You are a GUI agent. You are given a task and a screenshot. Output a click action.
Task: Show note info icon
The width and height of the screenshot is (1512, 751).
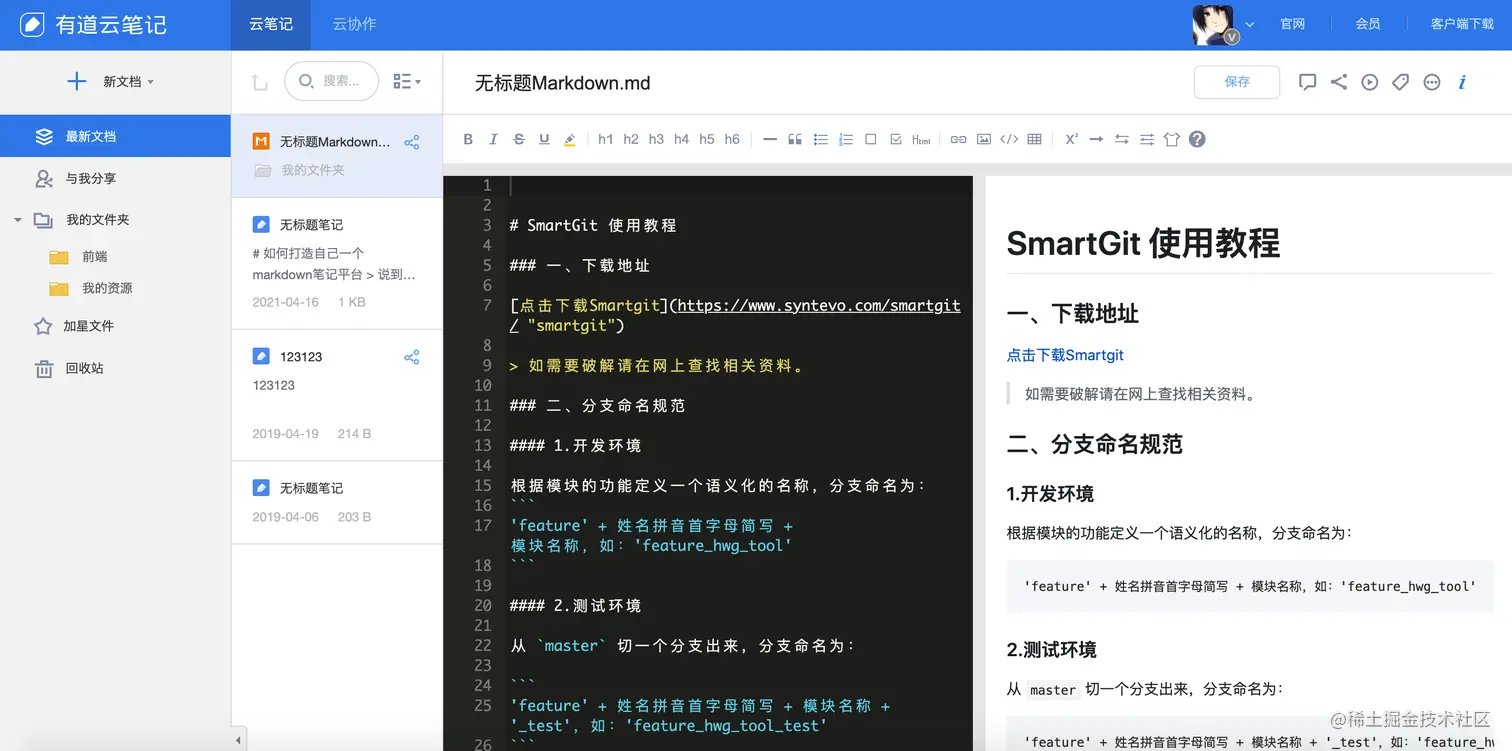pyautogui.click(x=1463, y=82)
